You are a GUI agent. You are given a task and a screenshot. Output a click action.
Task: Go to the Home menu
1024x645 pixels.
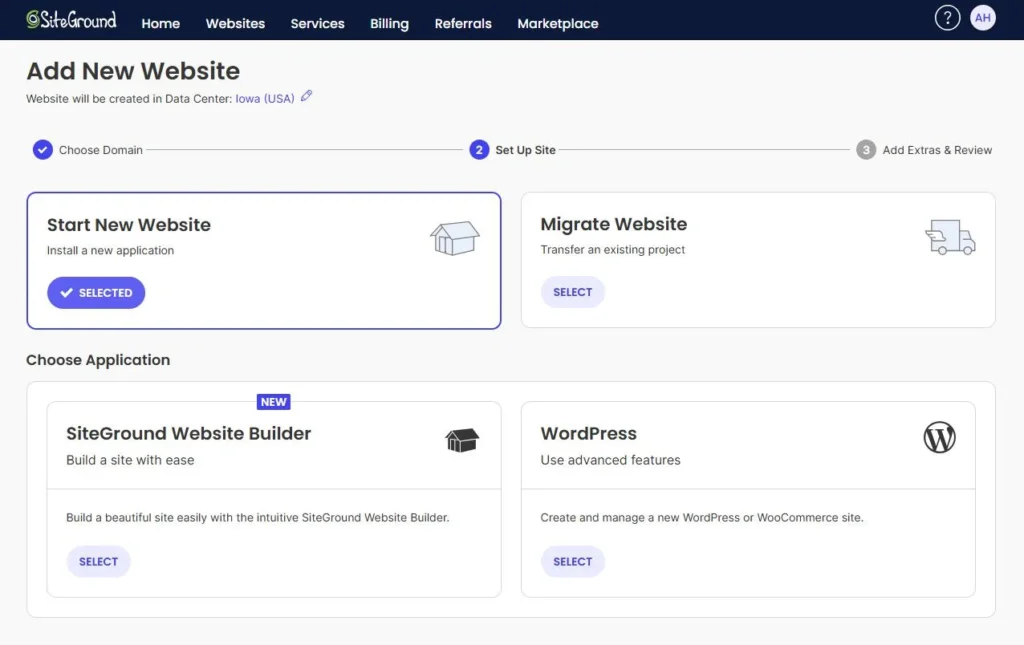tap(161, 24)
